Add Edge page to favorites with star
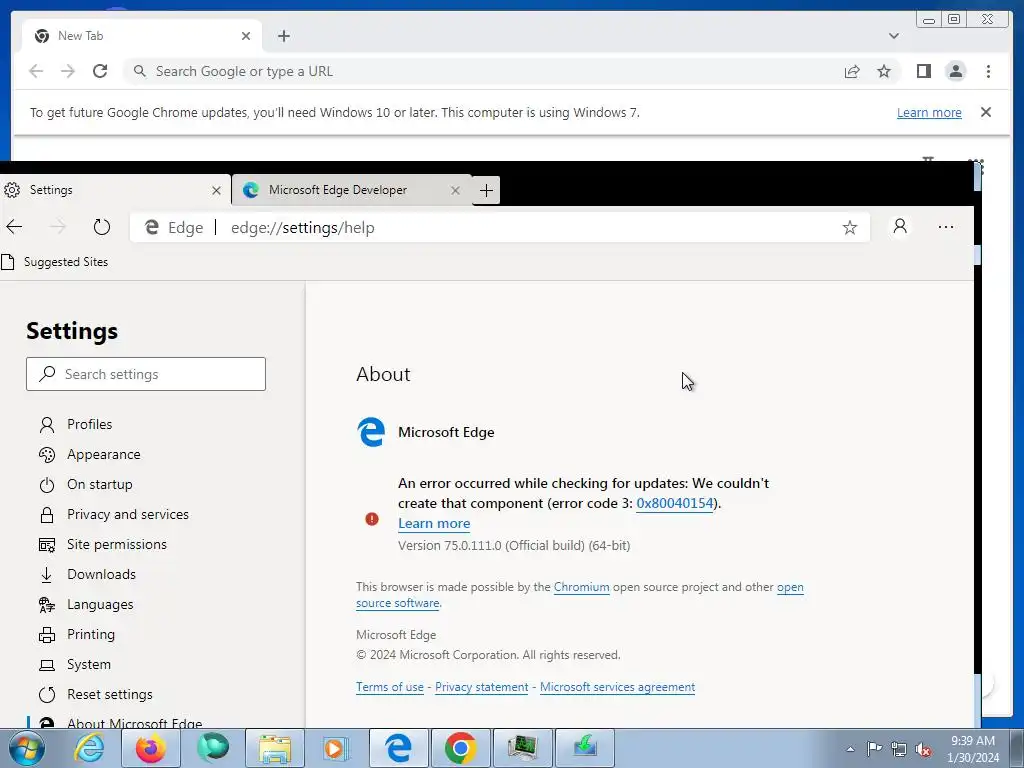This screenshot has width=1024, height=768. coord(850,227)
